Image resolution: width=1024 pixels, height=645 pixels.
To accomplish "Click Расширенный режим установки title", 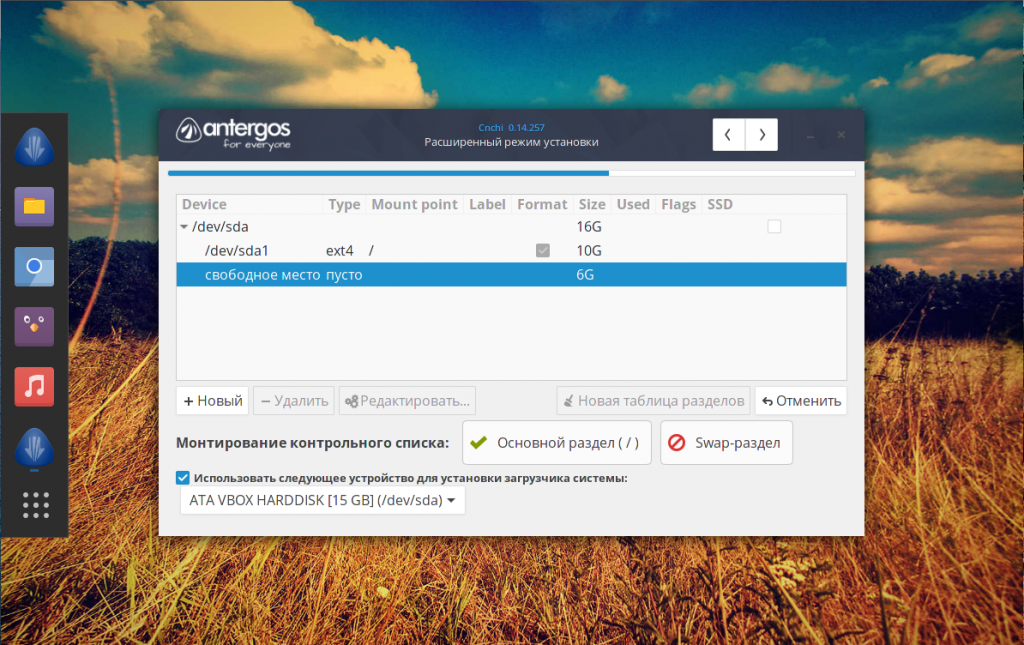I will click(511, 142).
